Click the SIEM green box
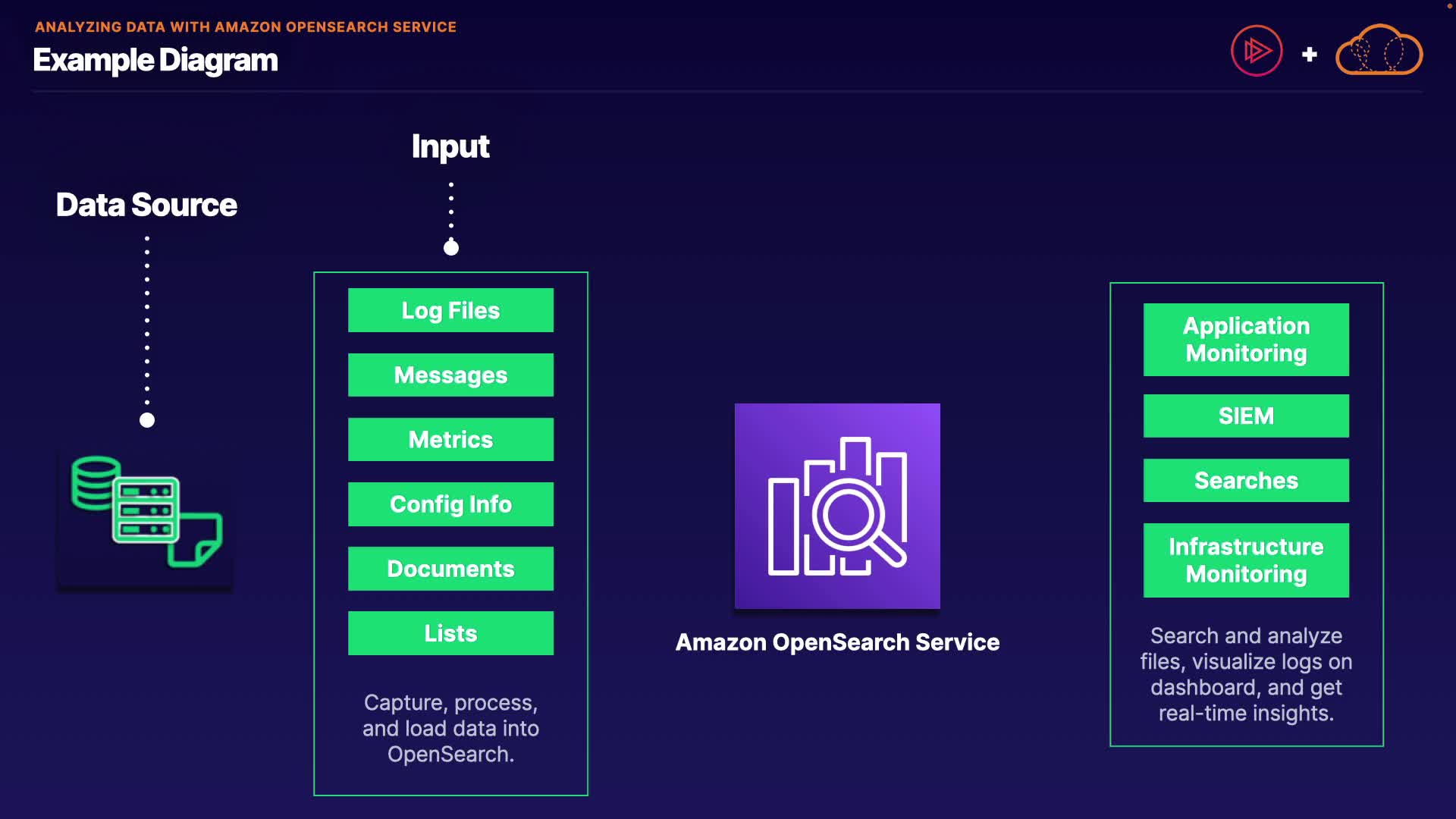 tap(1246, 416)
